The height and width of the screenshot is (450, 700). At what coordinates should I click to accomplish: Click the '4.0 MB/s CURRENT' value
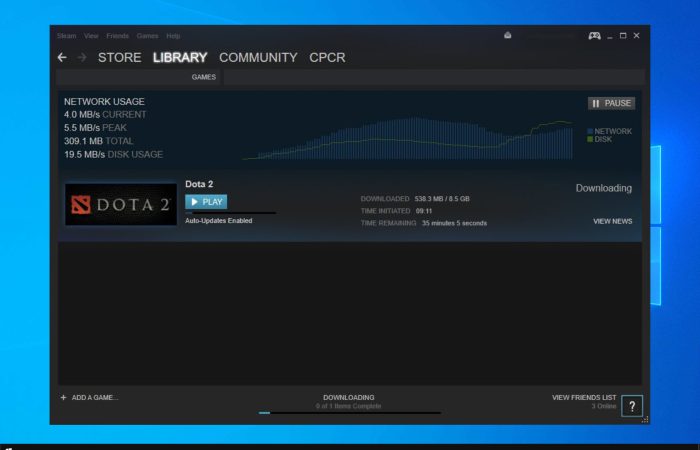pos(105,115)
